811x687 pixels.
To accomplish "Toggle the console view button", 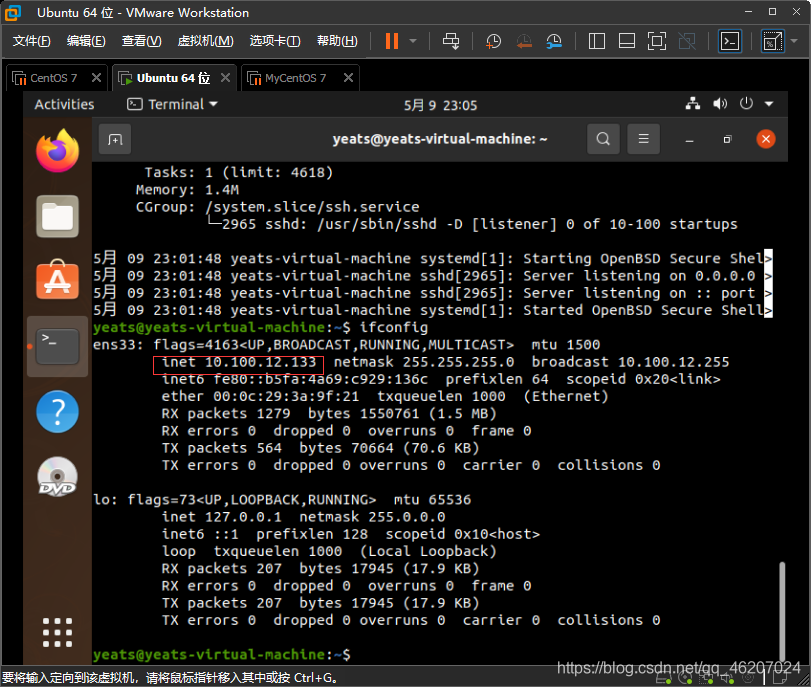I will (x=730, y=41).
